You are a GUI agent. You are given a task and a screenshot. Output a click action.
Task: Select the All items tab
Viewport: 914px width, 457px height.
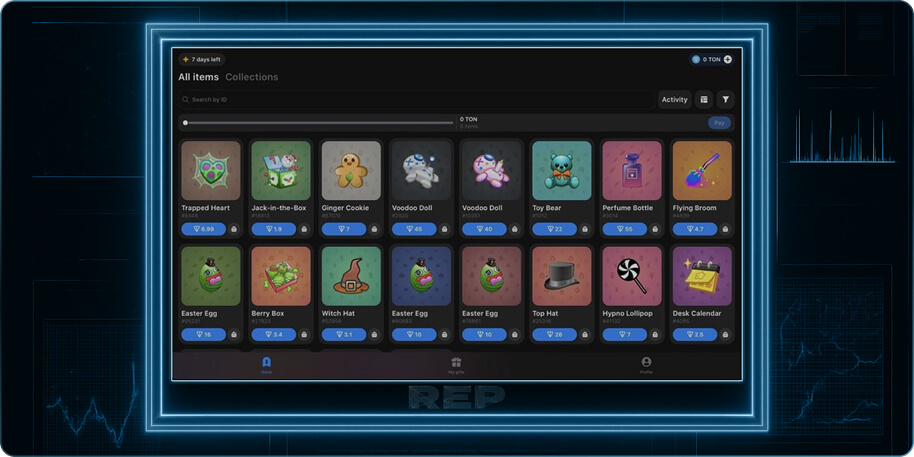click(x=199, y=77)
